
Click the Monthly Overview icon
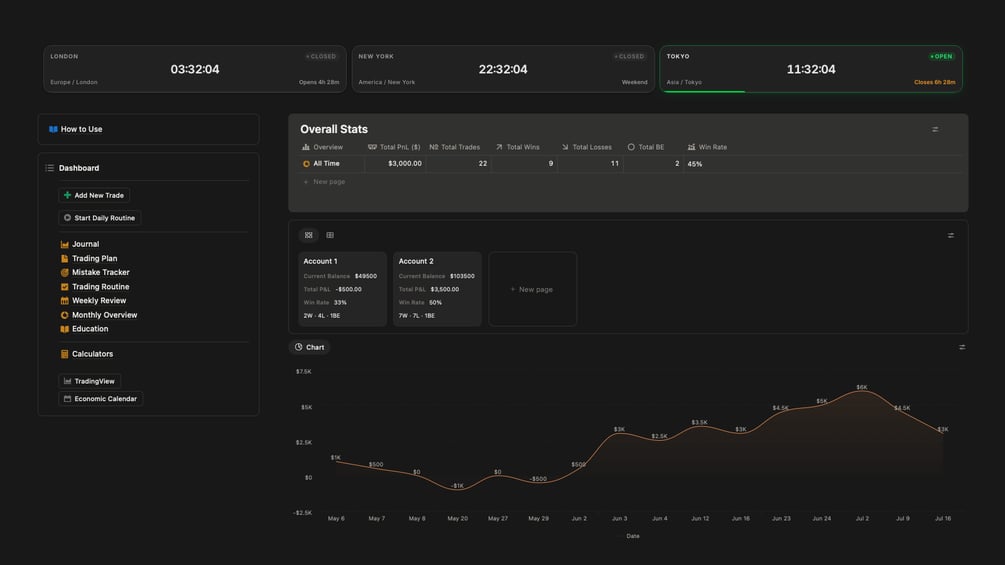pyautogui.click(x=64, y=315)
